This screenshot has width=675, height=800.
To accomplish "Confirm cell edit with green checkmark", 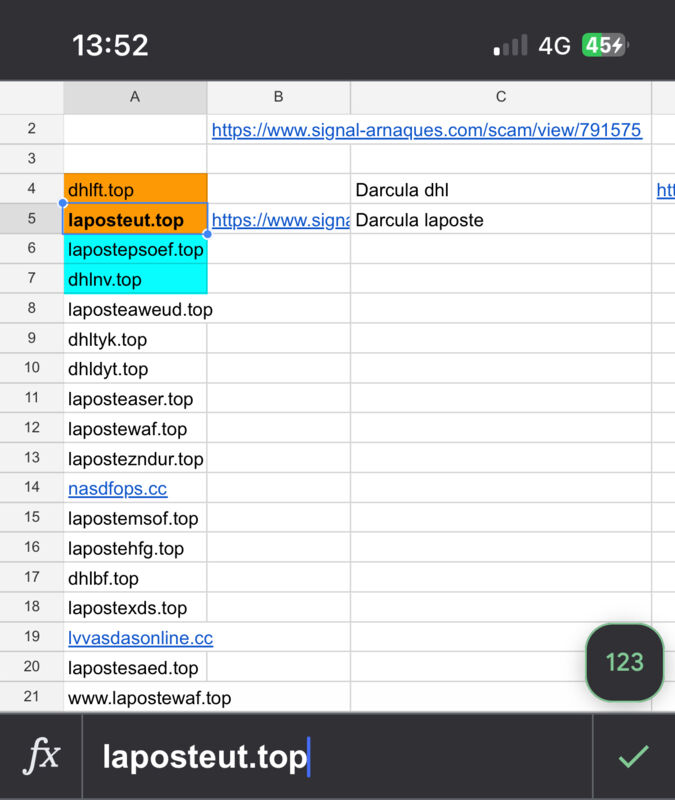I will 633,756.
